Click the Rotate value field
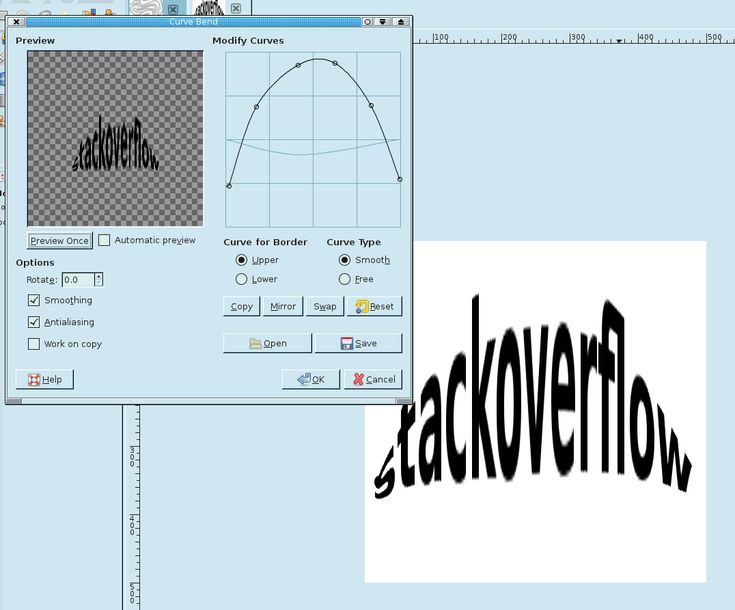 pyautogui.click(x=78, y=280)
